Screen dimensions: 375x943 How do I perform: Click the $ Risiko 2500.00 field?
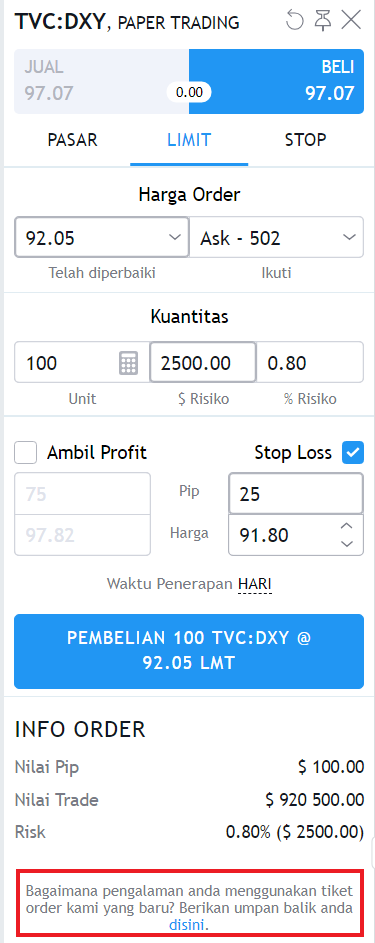(x=203, y=363)
